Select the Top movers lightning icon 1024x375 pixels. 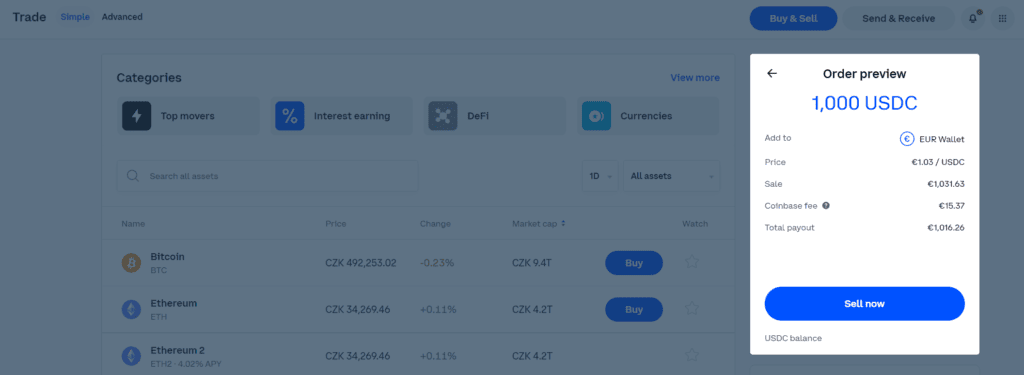[136, 116]
